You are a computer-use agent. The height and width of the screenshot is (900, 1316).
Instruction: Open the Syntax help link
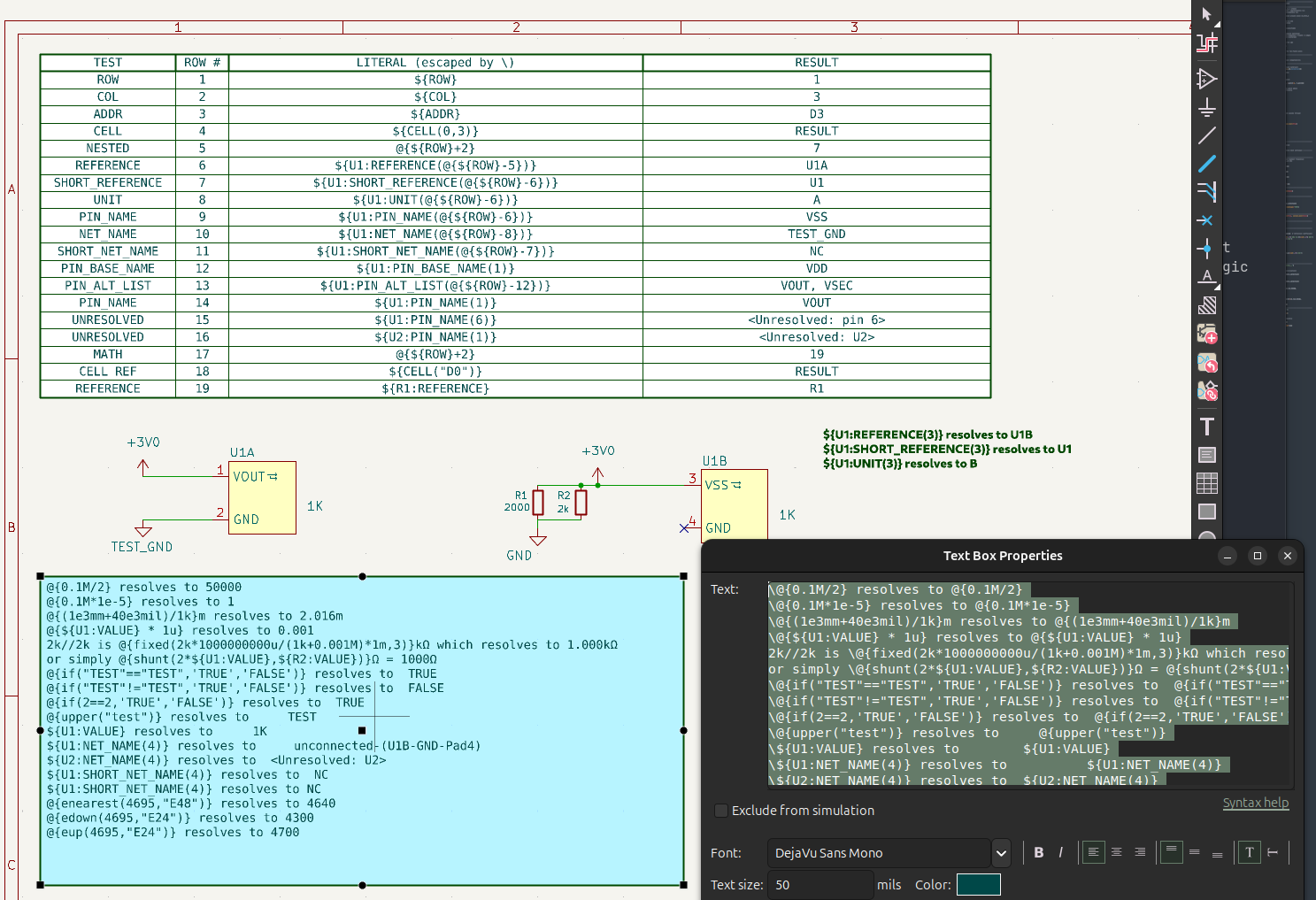[1255, 803]
